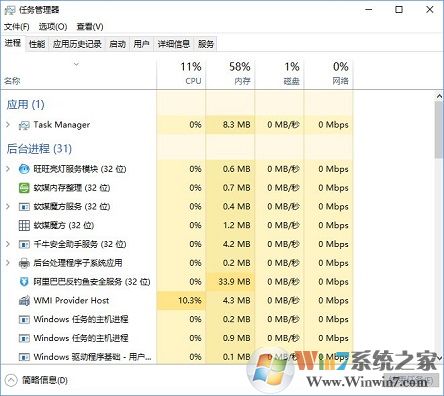Select the Task Manager row name
This screenshot has width=444, height=396.
(62, 125)
